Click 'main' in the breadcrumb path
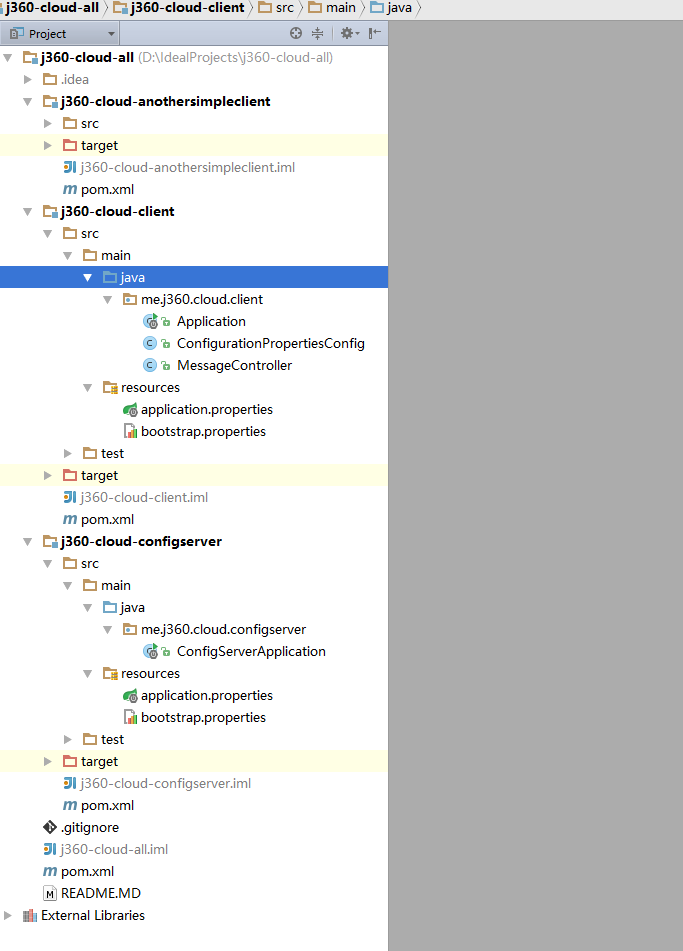 coord(339,8)
